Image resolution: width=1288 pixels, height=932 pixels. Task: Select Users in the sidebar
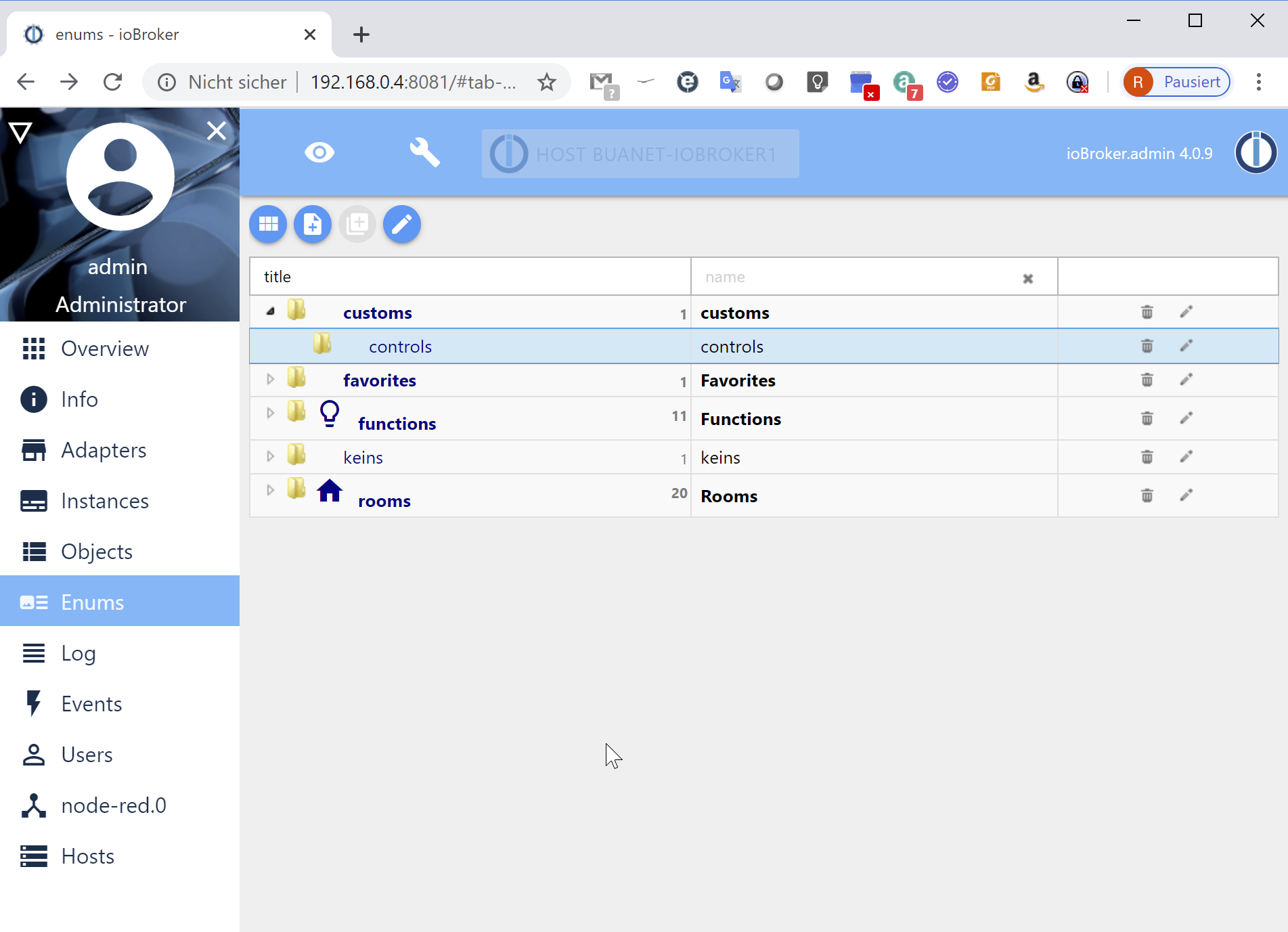tap(87, 754)
